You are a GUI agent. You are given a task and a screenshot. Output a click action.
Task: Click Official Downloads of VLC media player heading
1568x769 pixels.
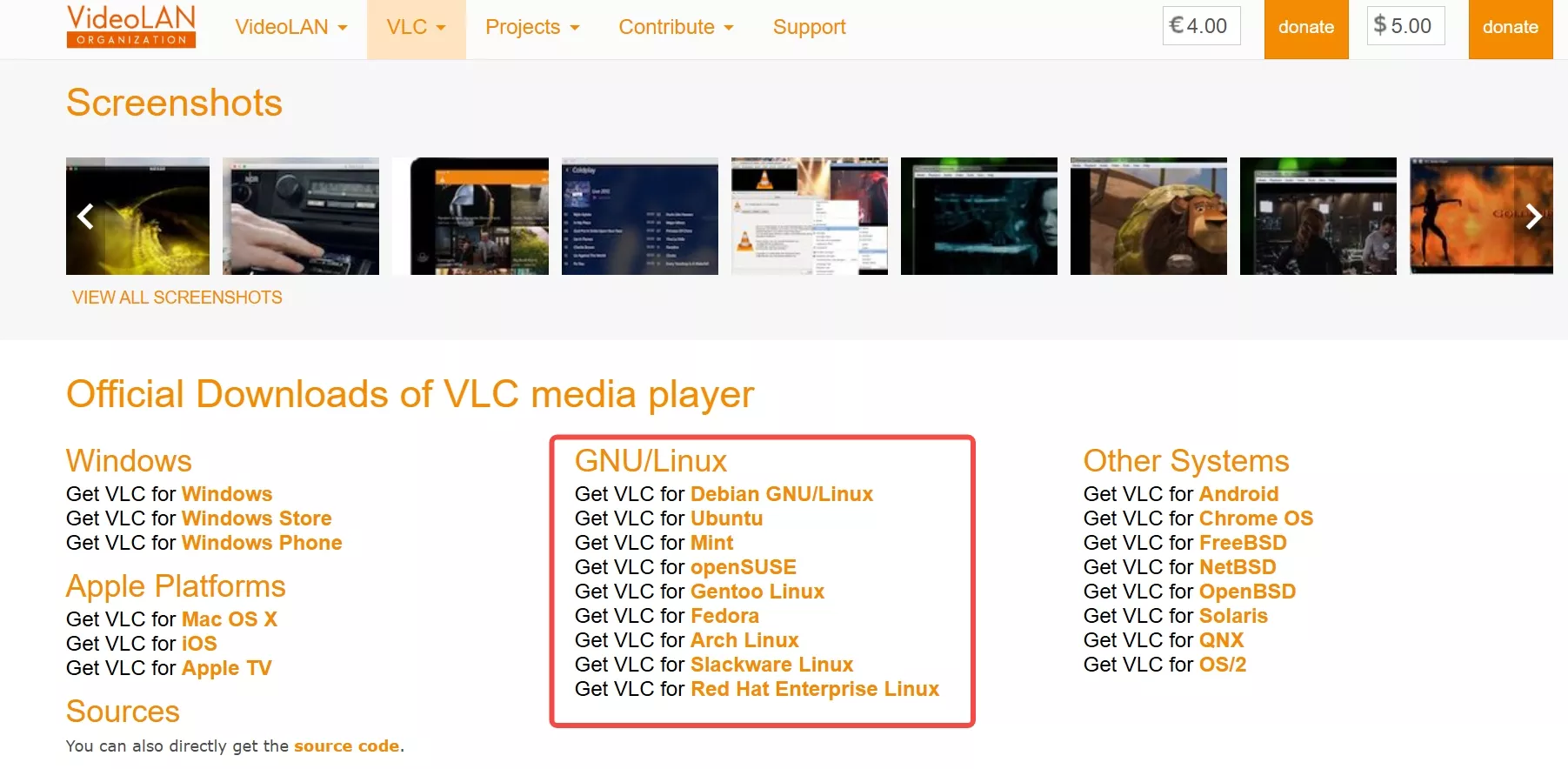410,395
